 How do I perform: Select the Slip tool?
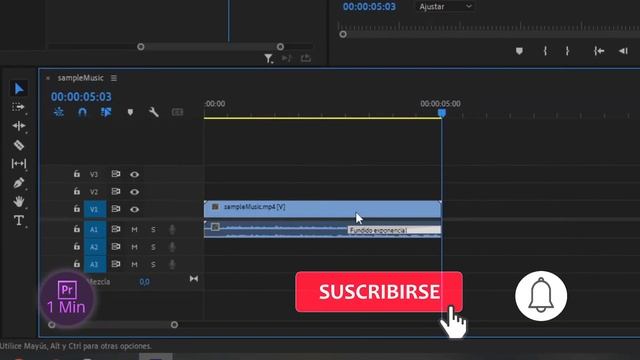click(x=19, y=164)
